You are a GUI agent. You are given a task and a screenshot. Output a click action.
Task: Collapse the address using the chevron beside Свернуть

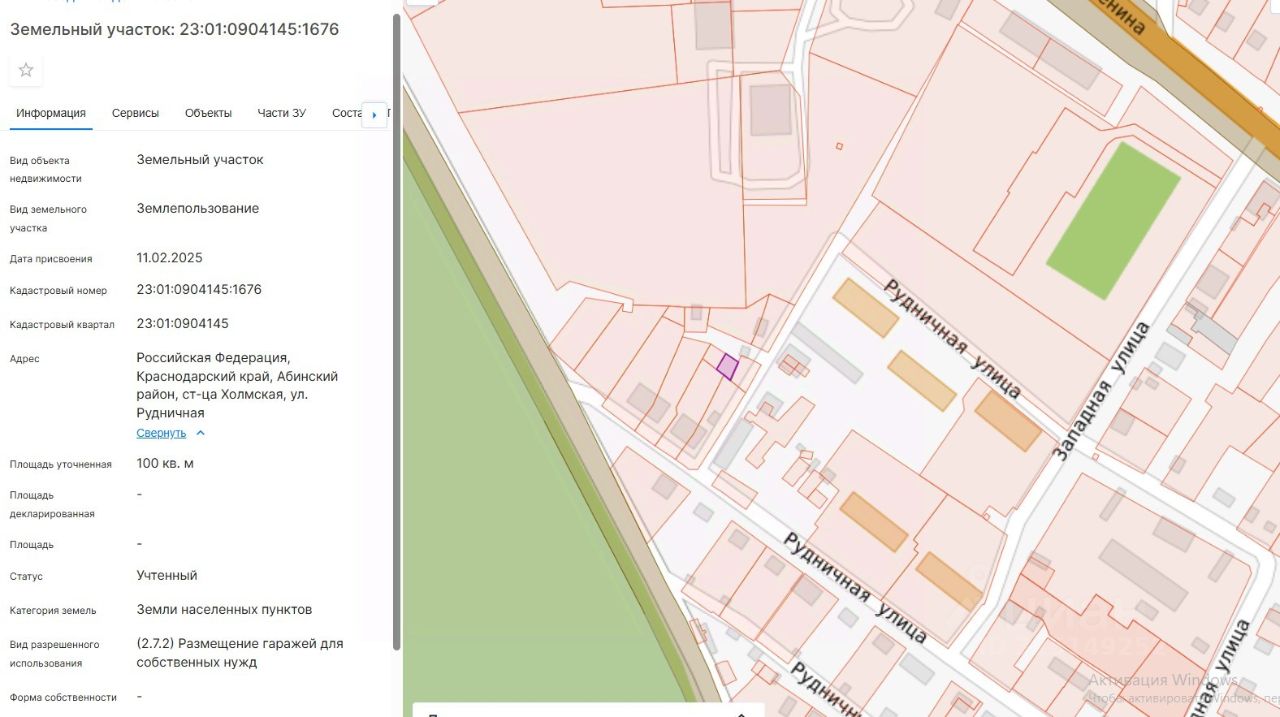[200, 433]
